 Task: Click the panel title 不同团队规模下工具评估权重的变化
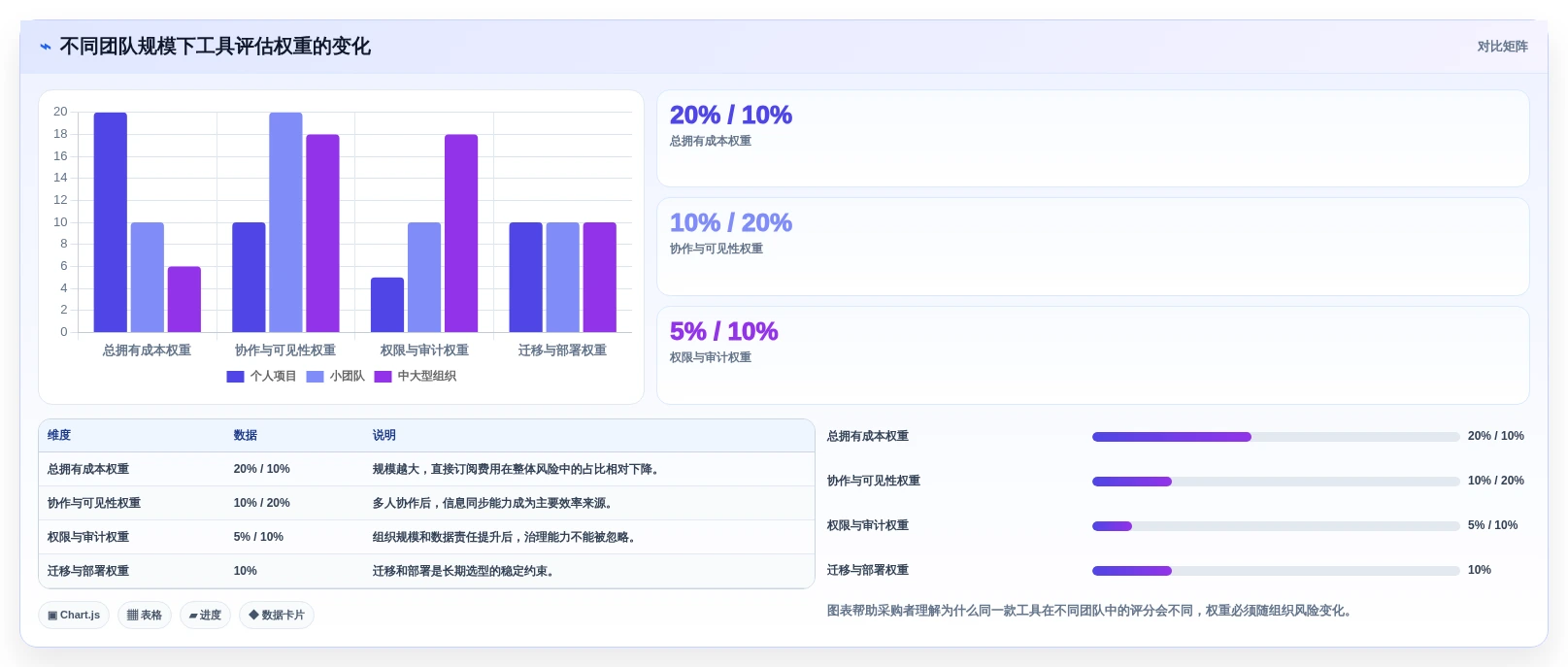coord(215,47)
